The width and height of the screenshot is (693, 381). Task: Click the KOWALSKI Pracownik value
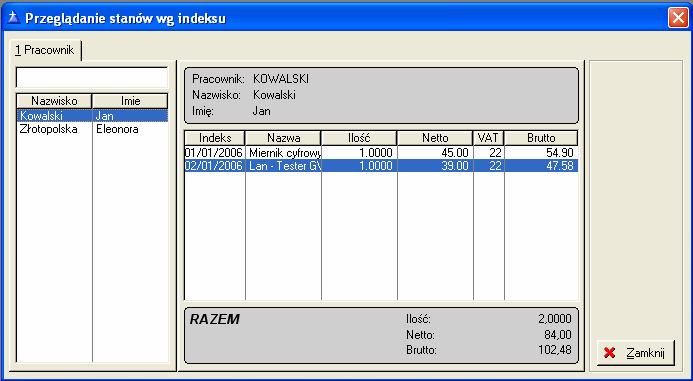[281, 79]
